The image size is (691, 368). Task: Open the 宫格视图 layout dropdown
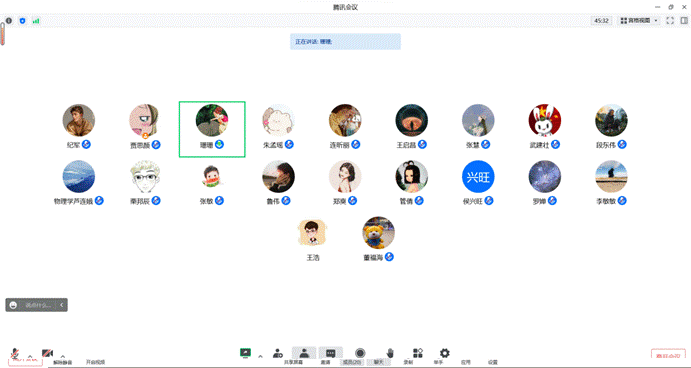pyautogui.click(x=639, y=21)
